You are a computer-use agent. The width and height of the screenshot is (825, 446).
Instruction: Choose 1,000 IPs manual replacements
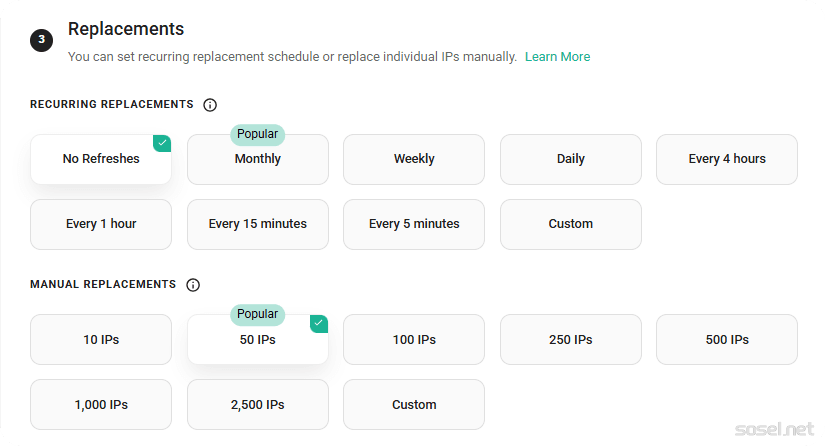coord(101,405)
